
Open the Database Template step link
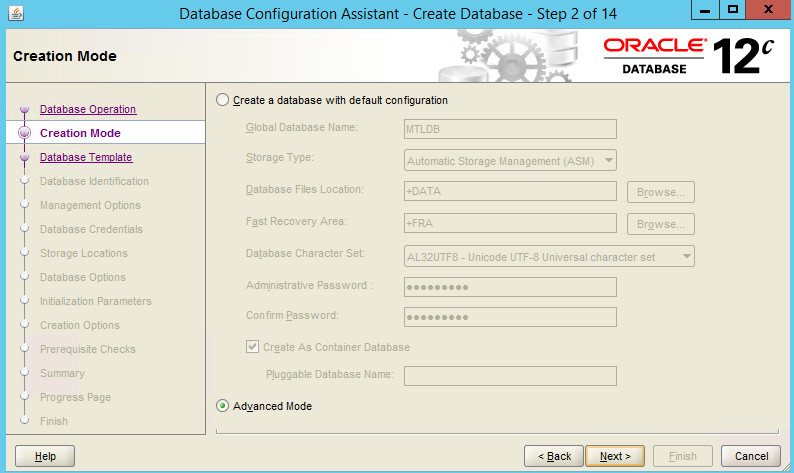pos(86,157)
